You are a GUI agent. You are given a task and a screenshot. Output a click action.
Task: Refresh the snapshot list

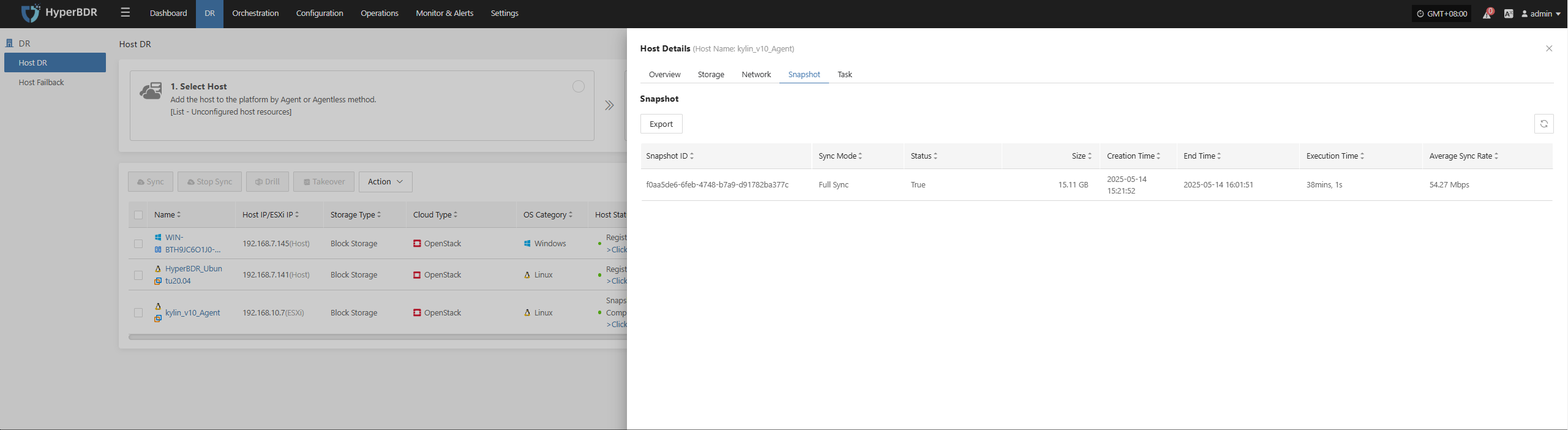(x=1544, y=124)
